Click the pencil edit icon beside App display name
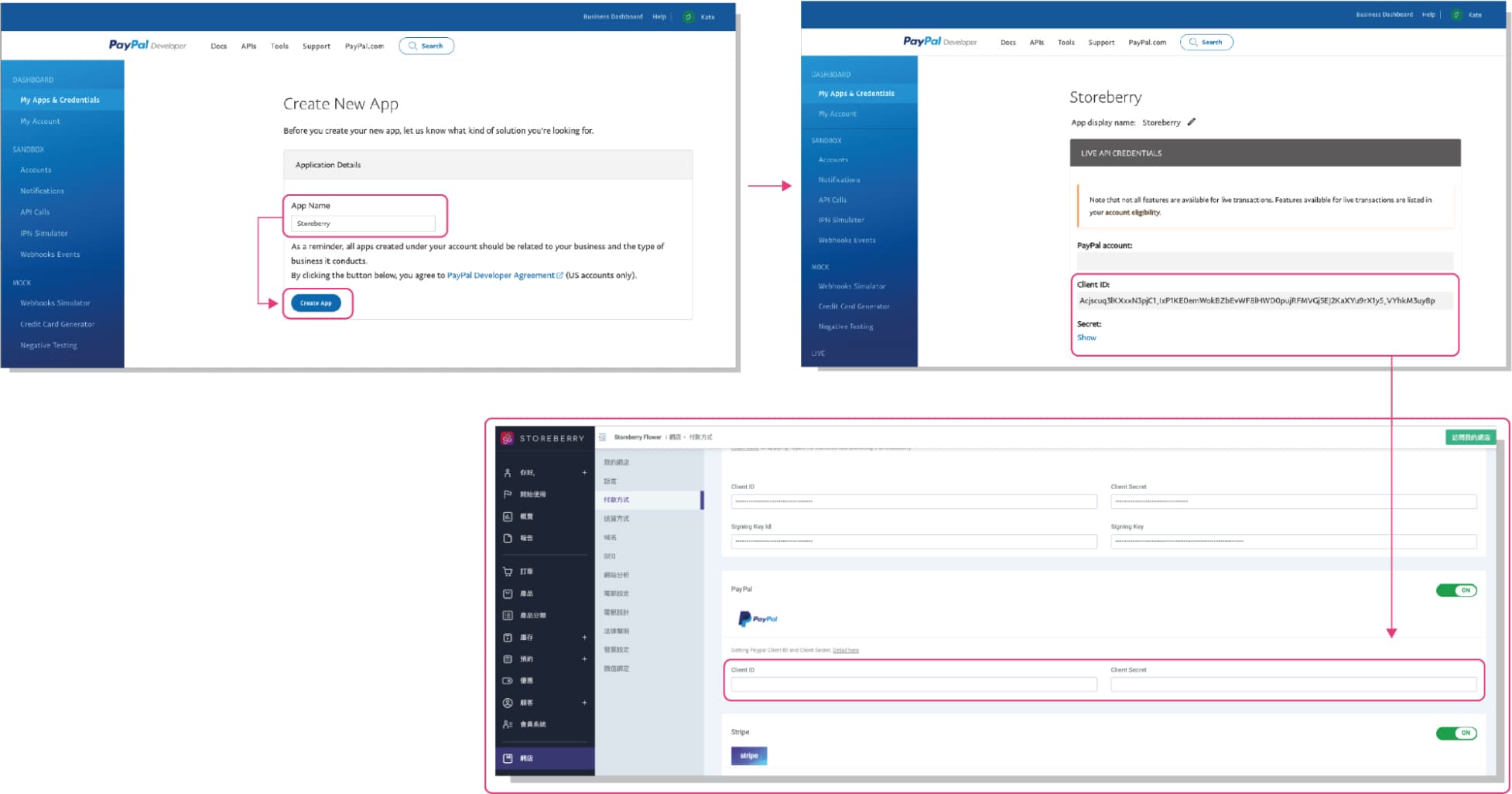 (1192, 121)
